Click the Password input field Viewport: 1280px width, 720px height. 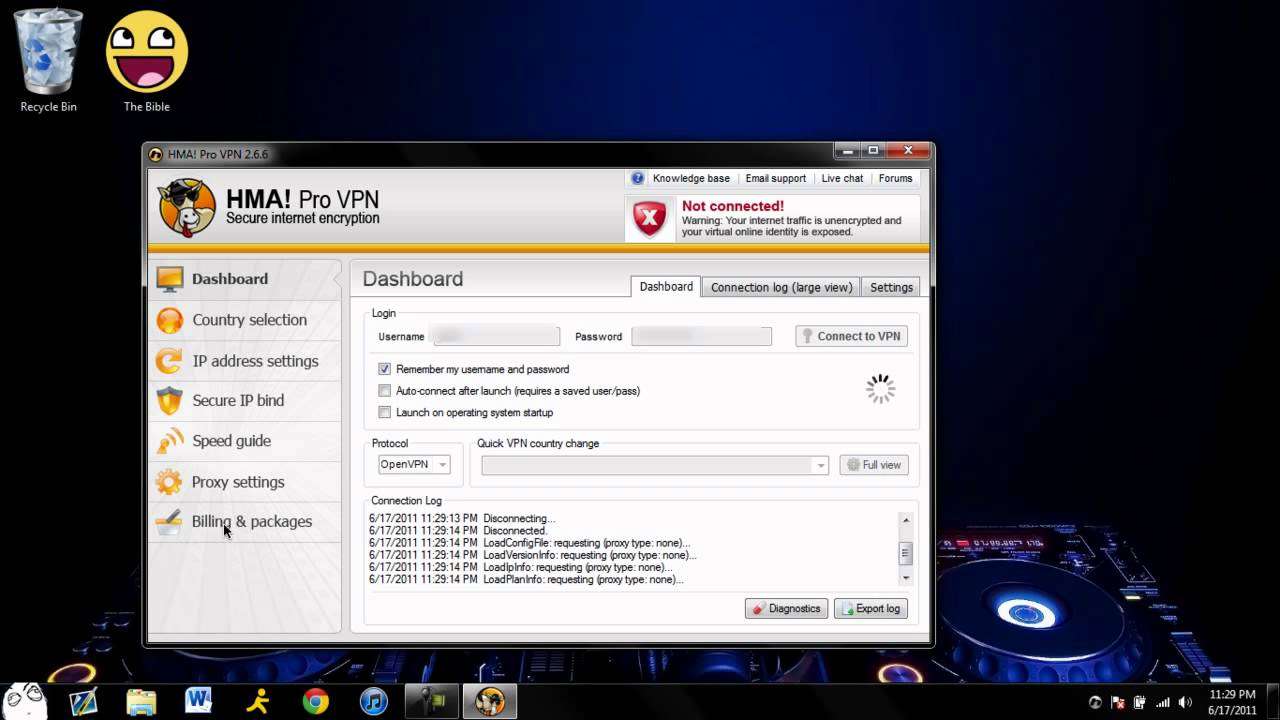coord(701,336)
